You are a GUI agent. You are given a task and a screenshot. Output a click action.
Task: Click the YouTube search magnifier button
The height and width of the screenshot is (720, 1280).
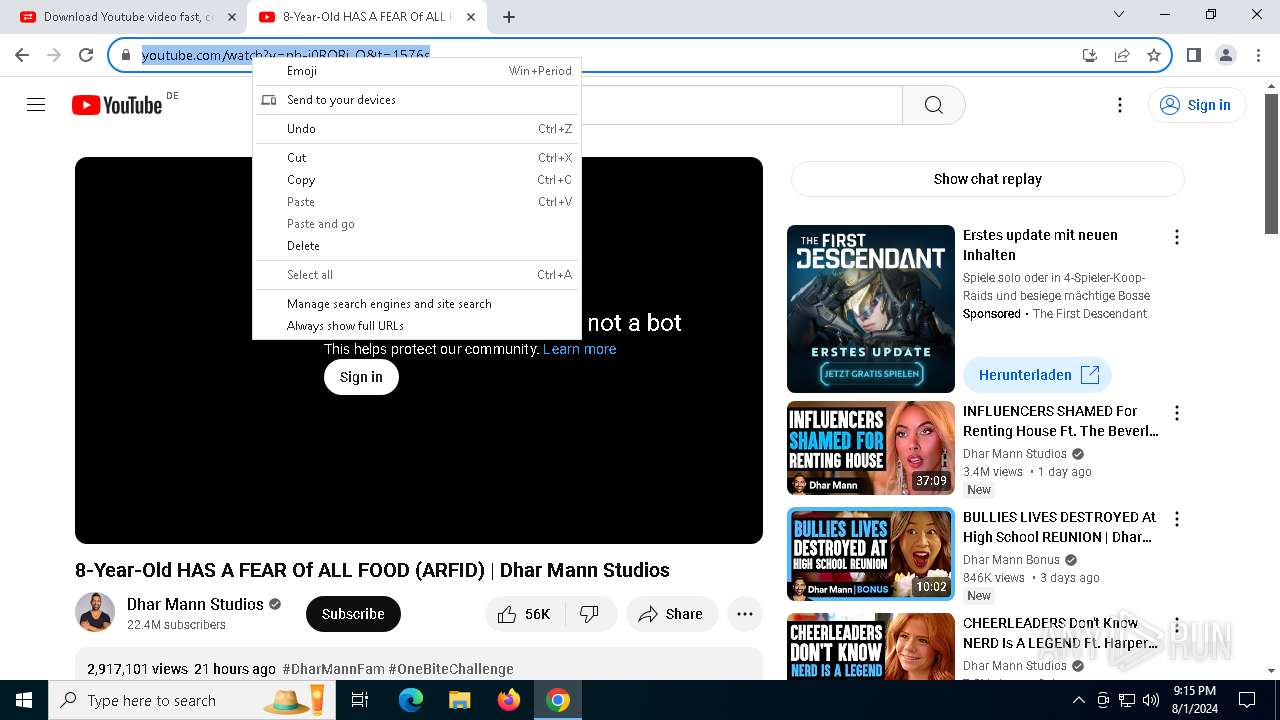click(934, 105)
